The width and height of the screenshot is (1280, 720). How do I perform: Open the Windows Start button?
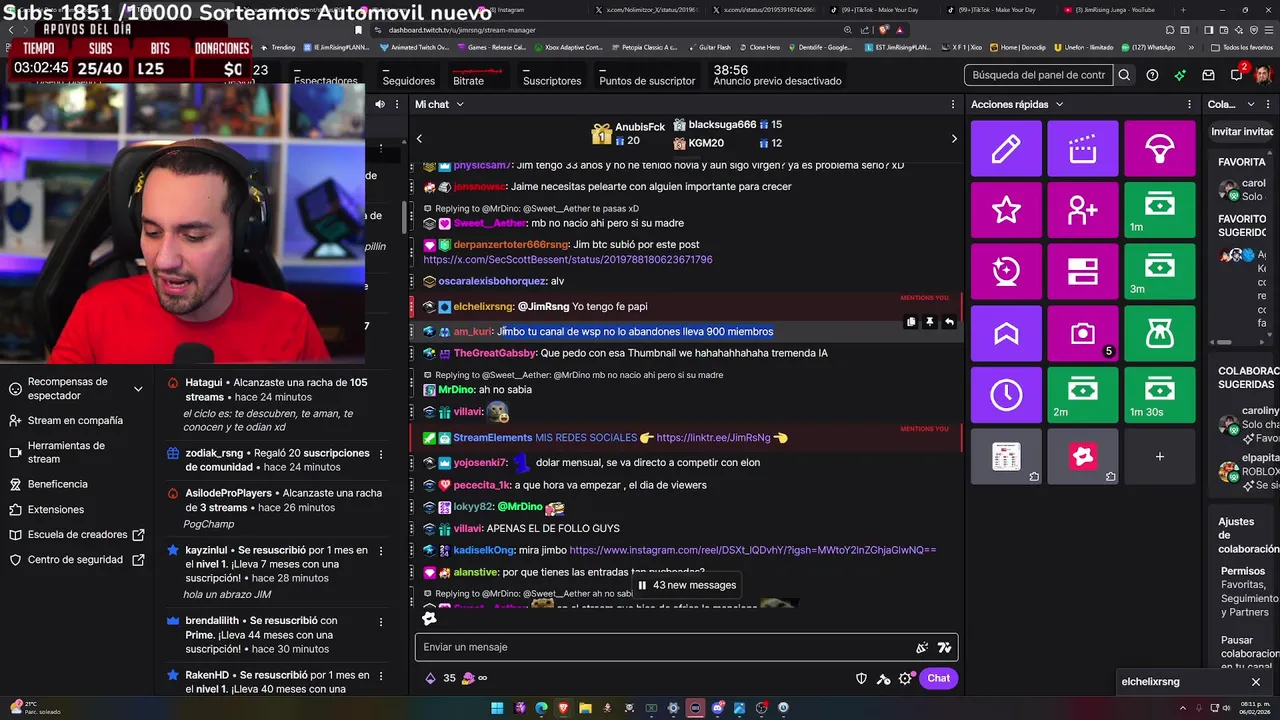(497, 708)
